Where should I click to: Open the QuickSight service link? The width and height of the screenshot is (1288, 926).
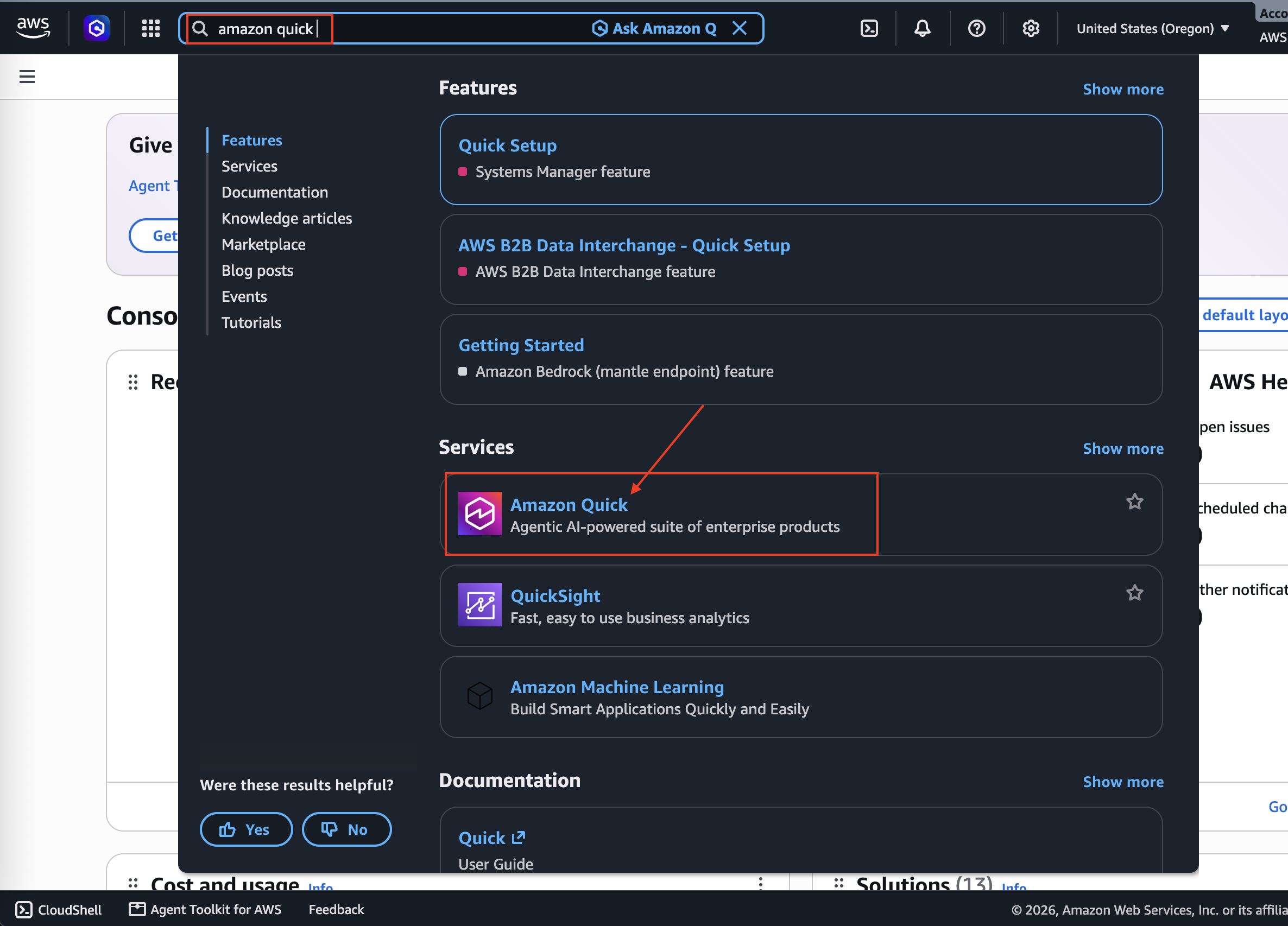(555, 596)
